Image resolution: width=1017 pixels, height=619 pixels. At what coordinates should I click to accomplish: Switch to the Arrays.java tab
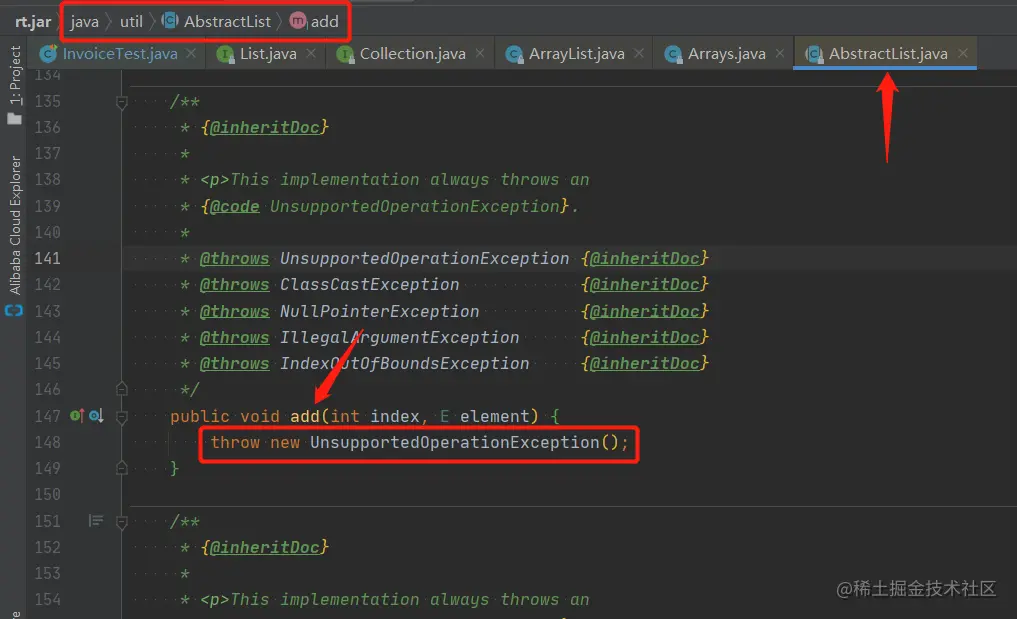click(x=726, y=54)
